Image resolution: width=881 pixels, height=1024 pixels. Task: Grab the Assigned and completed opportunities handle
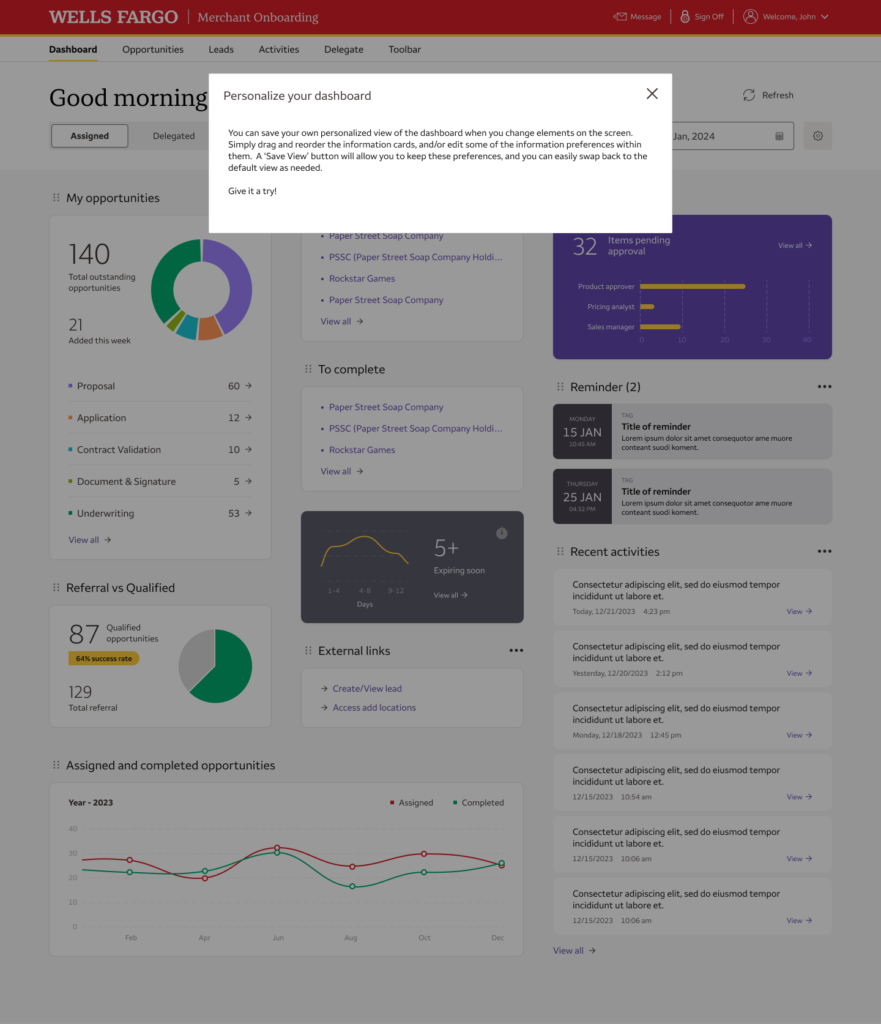click(x=56, y=765)
